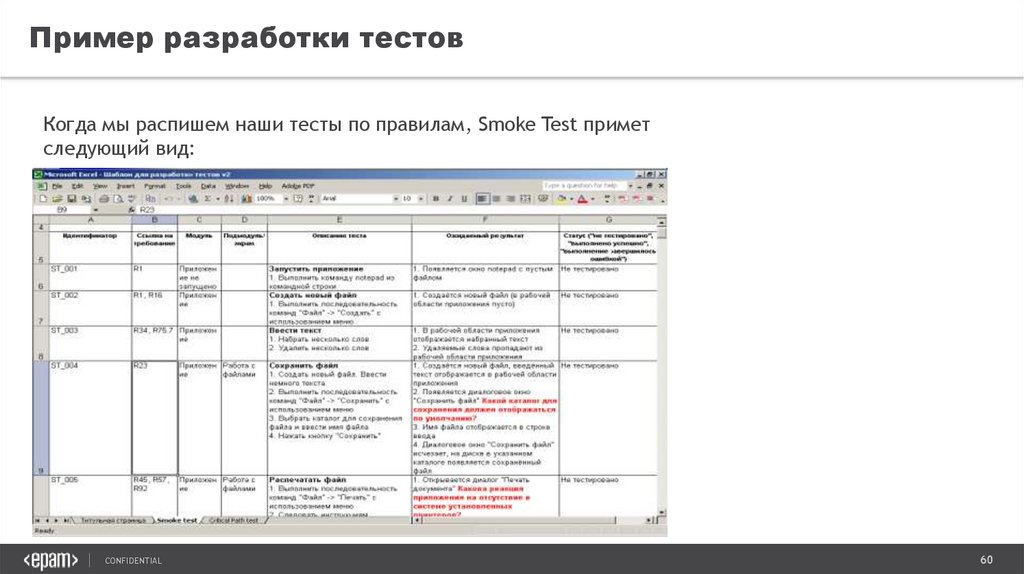Screen dimensions: 1024x574
Task: Open the Insert menu
Action: tap(125, 186)
